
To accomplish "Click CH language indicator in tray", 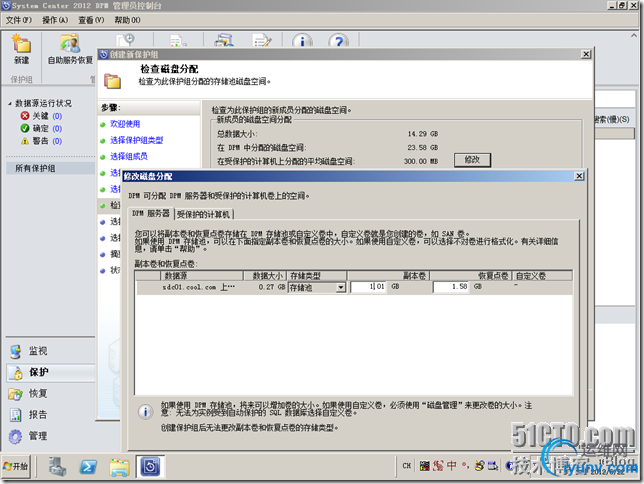I will click(407, 466).
